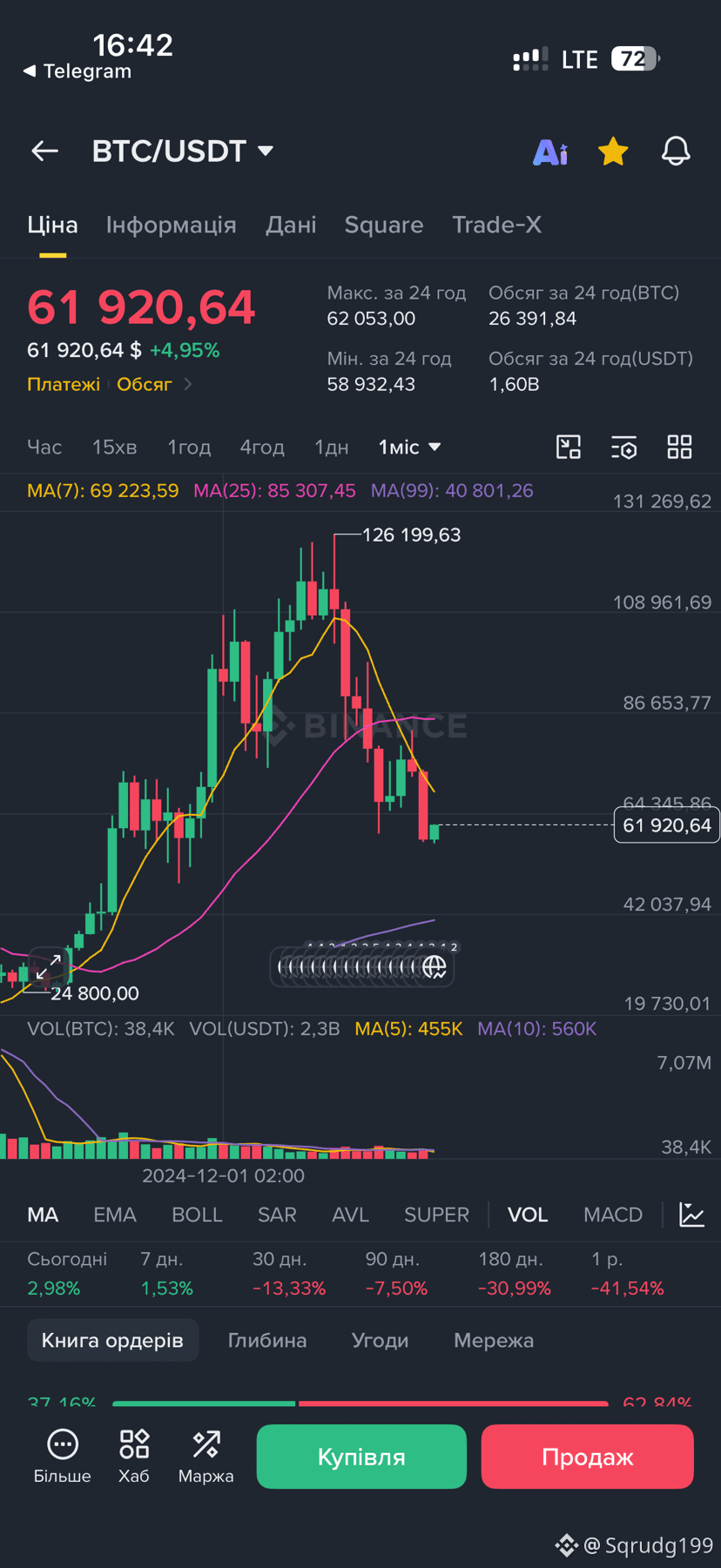
Task: Toggle the EMA indicator
Action: point(115,1215)
